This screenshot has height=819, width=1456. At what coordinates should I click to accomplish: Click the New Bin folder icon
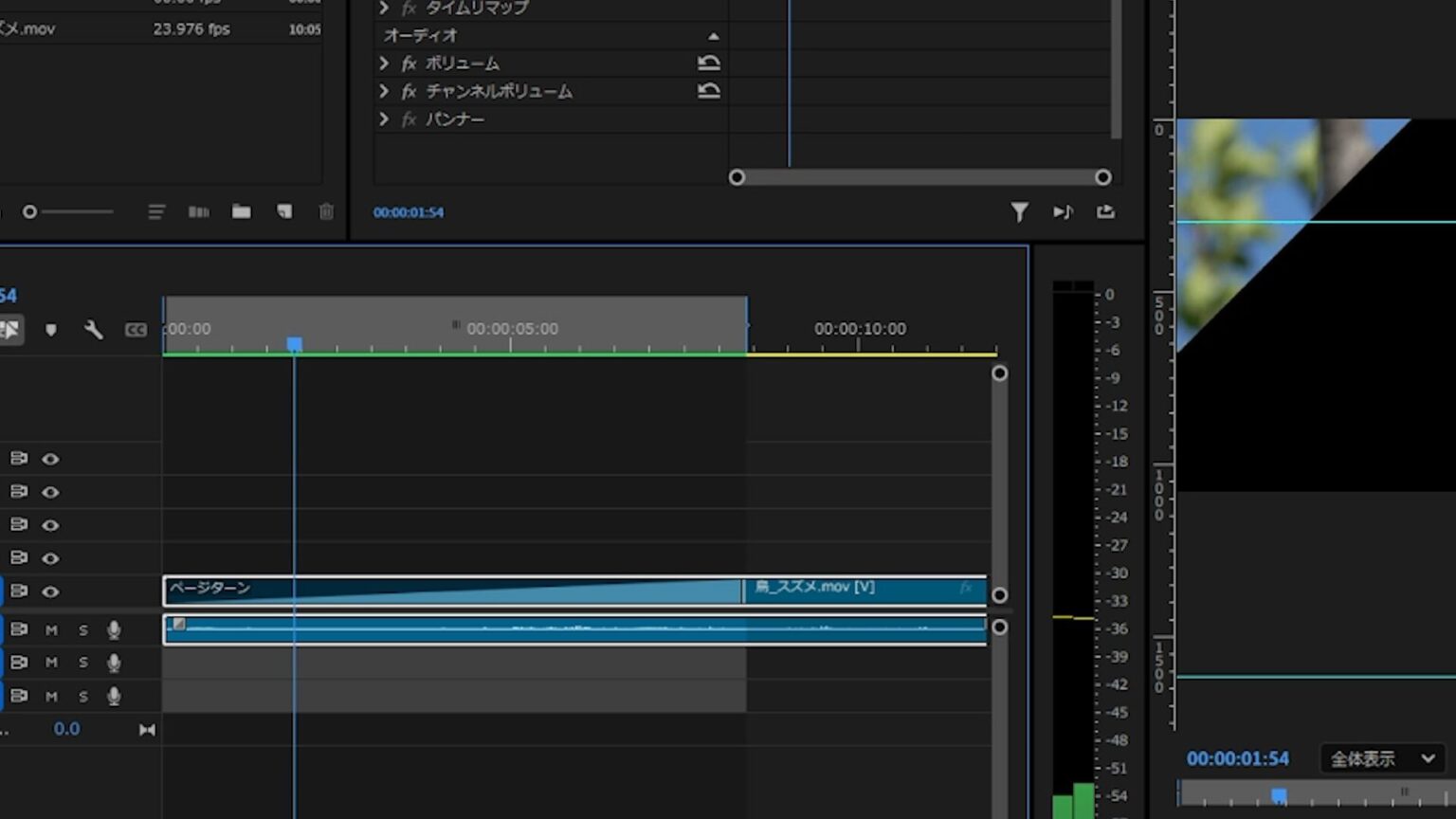(x=242, y=211)
